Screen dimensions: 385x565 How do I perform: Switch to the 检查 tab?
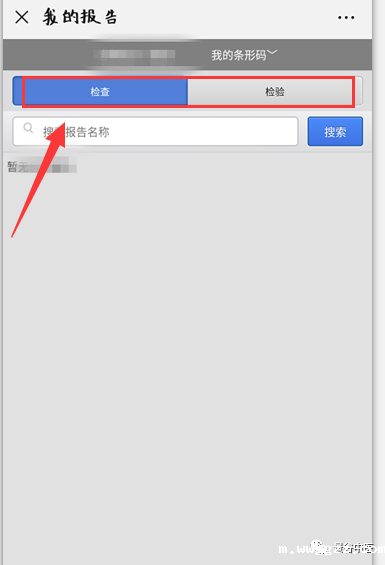[x=100, y=92]
